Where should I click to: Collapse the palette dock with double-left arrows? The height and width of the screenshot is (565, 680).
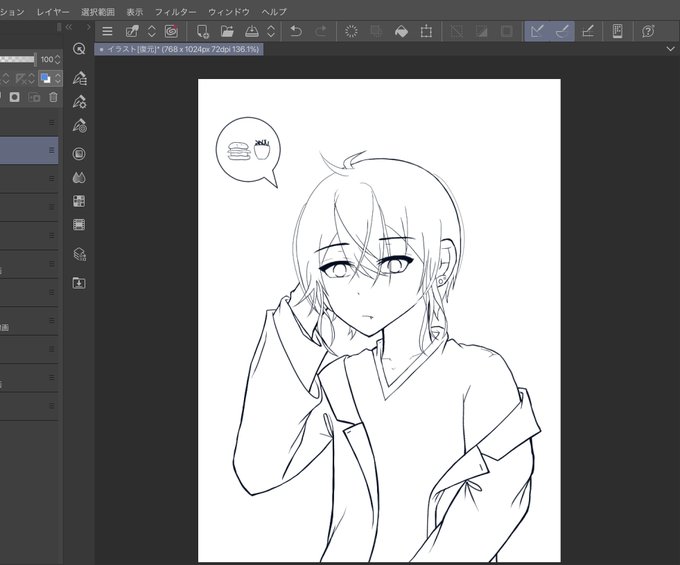(69, 27)
